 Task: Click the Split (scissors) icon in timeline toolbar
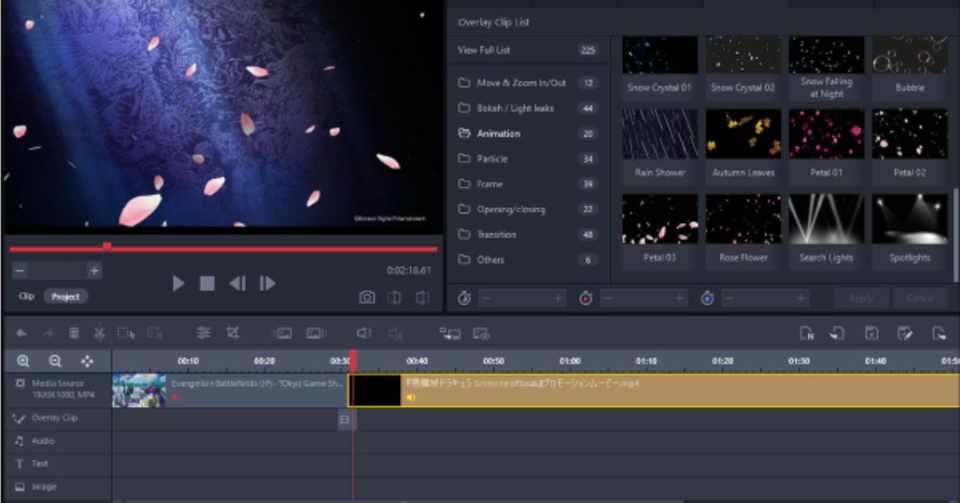[x=99, y=333]
